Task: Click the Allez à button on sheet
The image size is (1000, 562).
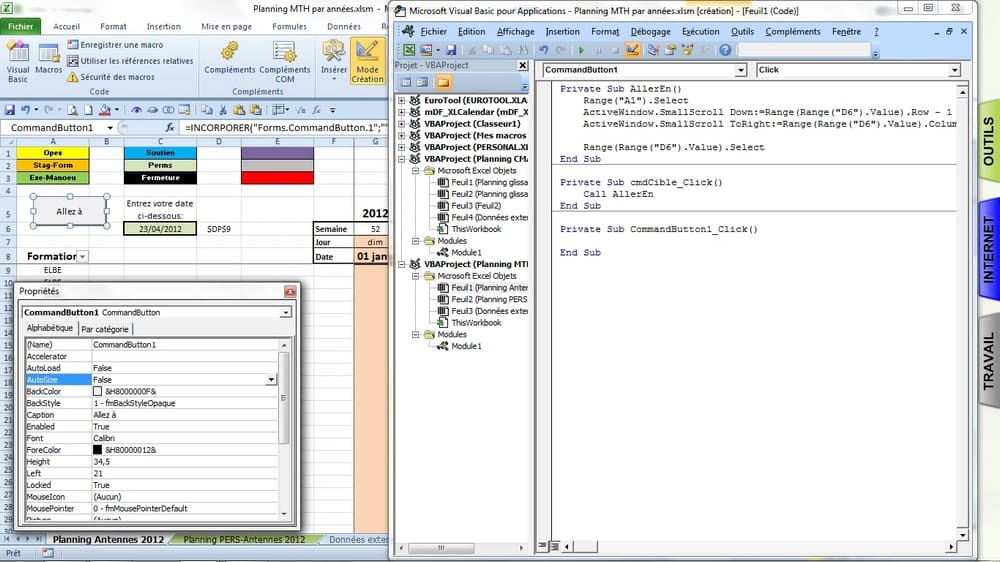Action: click(69, 212)
